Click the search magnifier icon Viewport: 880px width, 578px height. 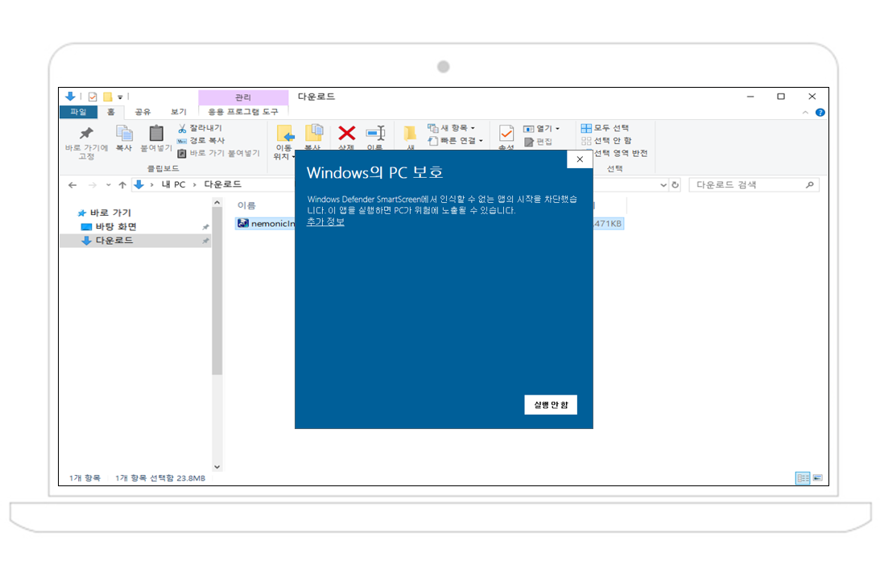point(809,185)
